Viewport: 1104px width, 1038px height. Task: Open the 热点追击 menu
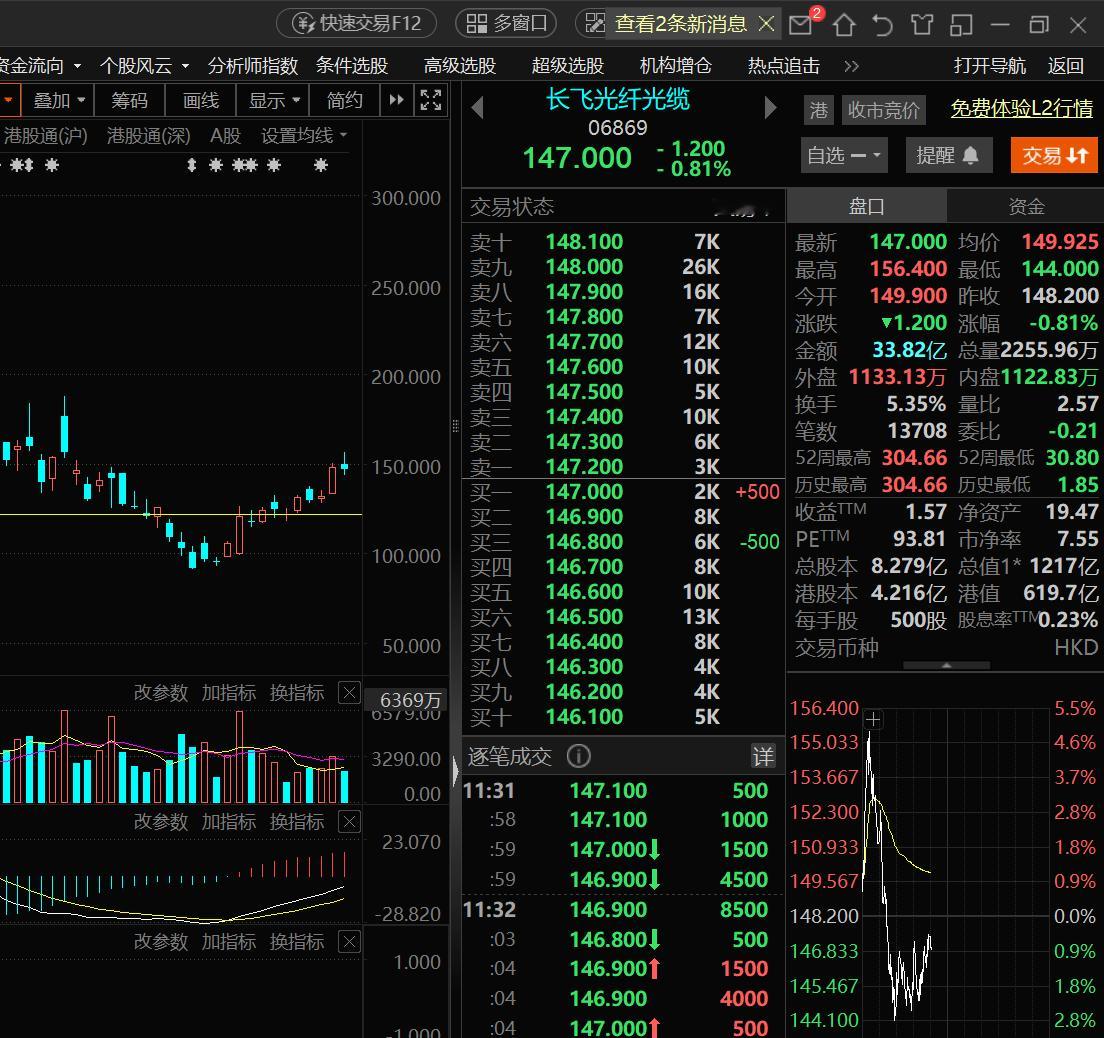(x=784, y=66)
